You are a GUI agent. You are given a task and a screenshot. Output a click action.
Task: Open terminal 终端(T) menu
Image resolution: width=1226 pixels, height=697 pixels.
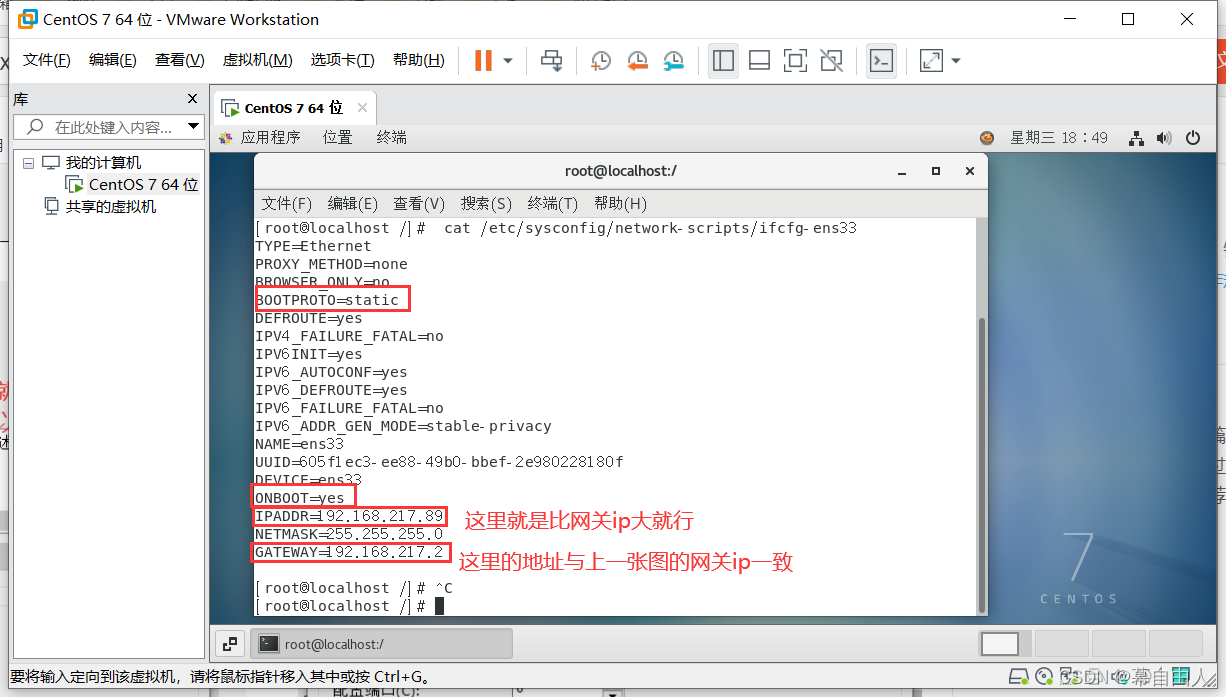tap(552, 203)
